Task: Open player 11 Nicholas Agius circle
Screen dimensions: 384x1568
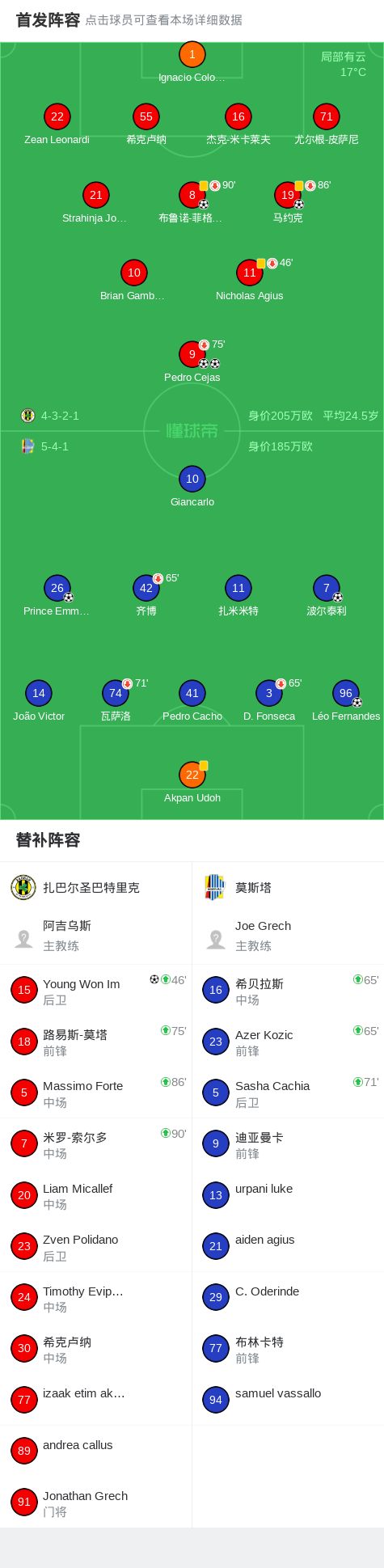Action: click(250, 273)
